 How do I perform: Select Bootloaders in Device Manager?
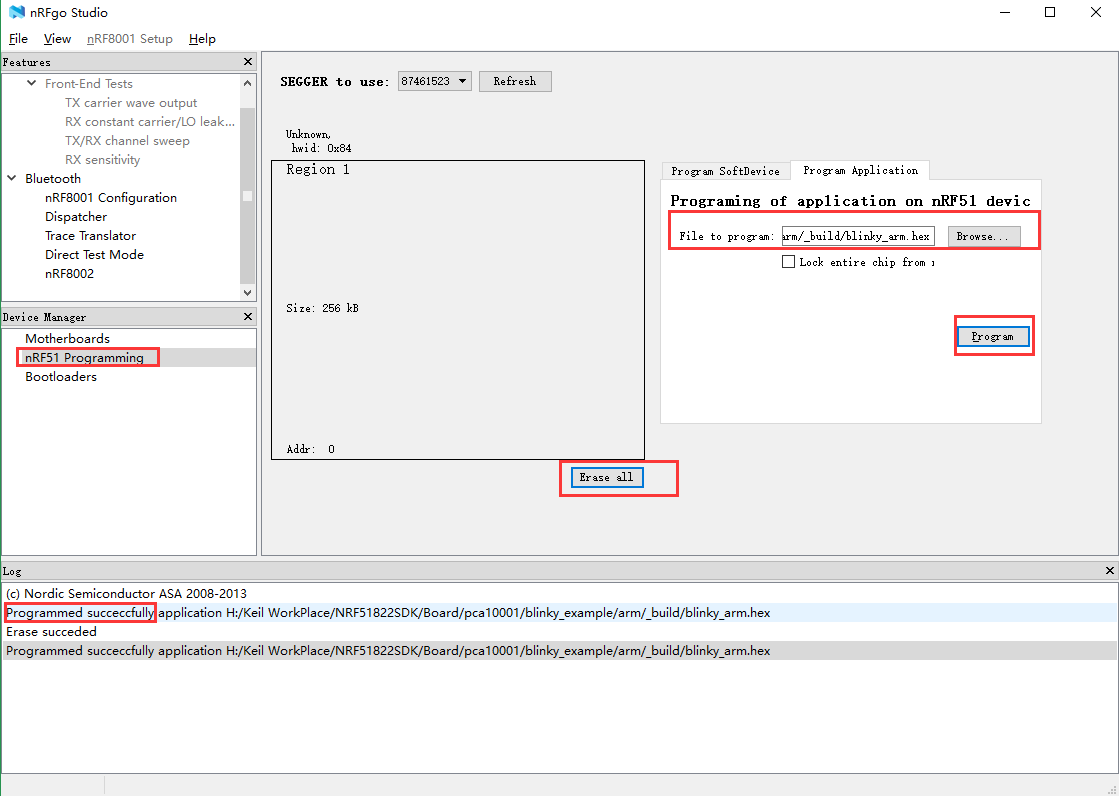[x=61, y=377]
